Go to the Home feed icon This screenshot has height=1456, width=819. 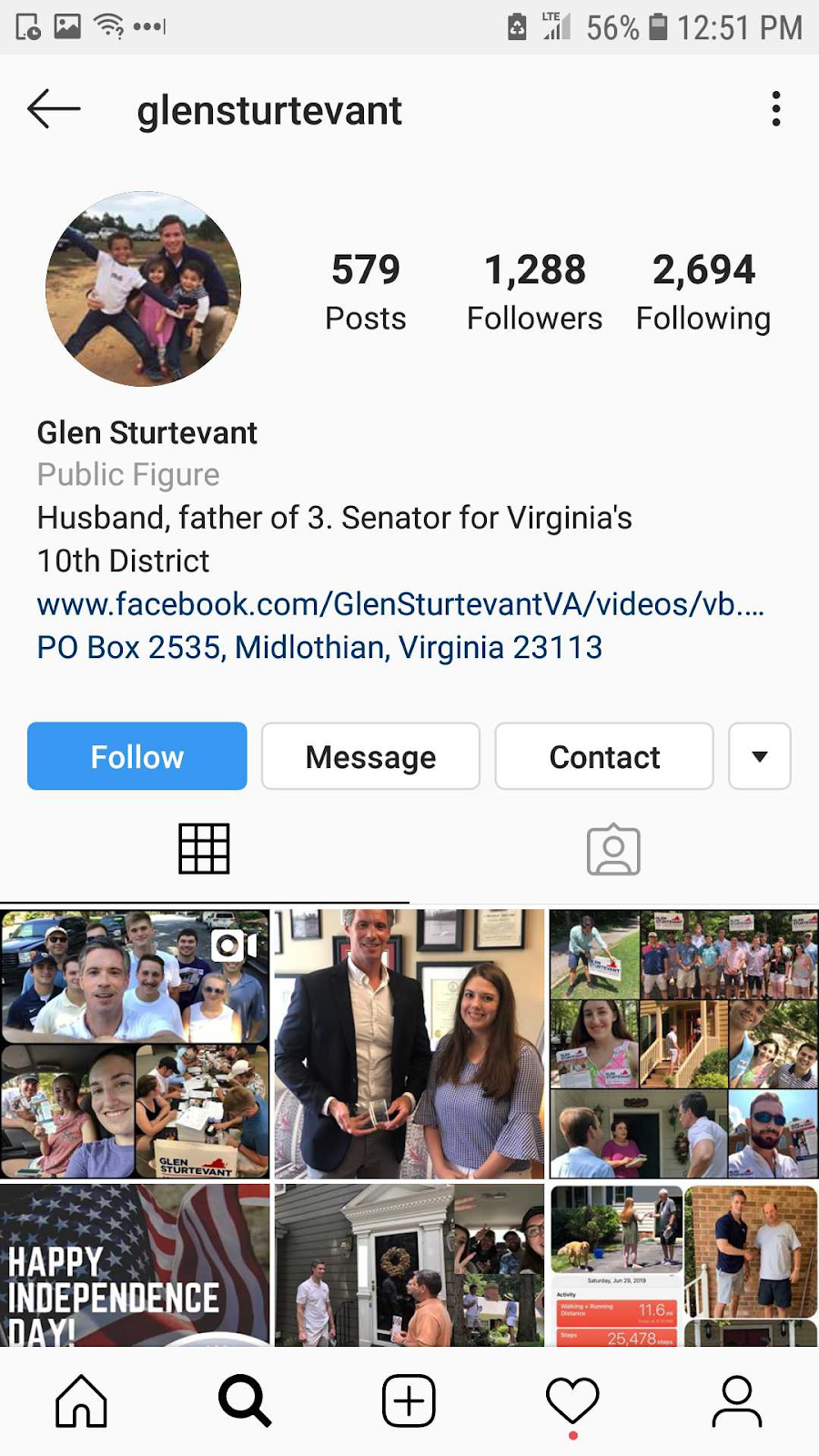[x=81, y=1400]
